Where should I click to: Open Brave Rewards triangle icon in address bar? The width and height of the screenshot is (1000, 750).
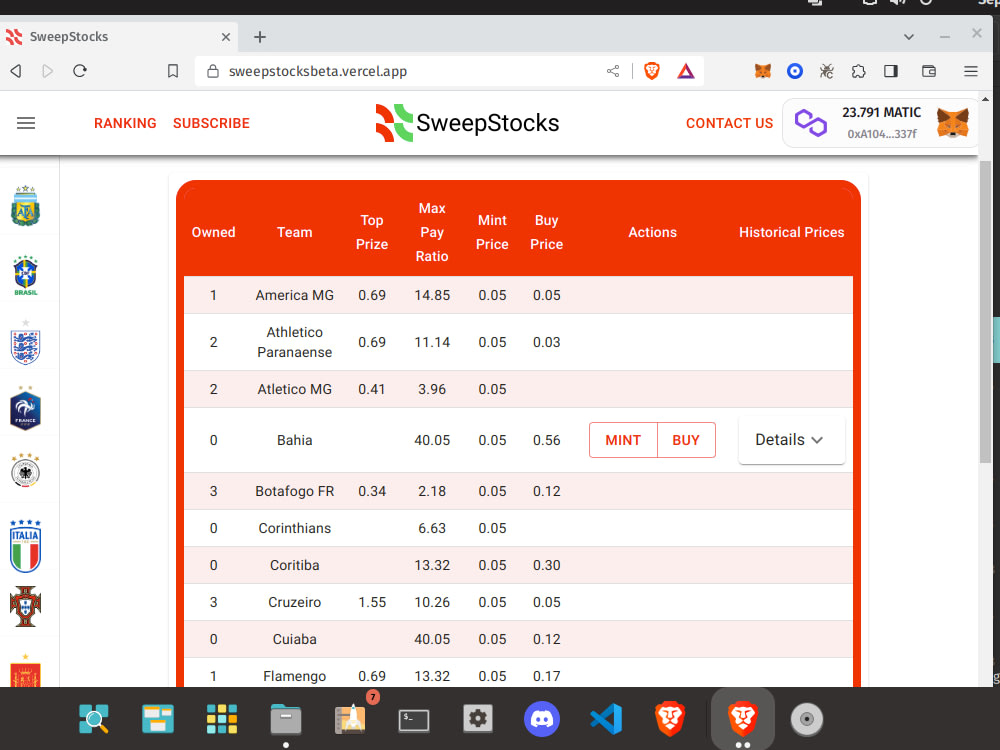tap(686, 71)
